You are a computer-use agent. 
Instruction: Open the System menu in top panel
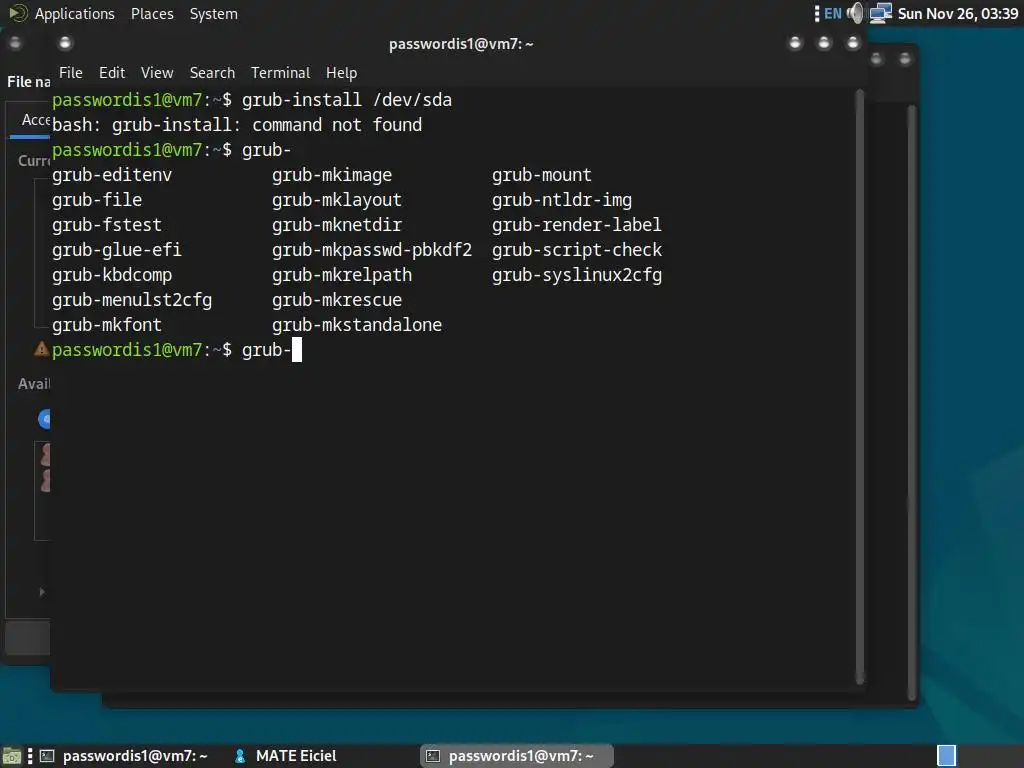[214, 14]
